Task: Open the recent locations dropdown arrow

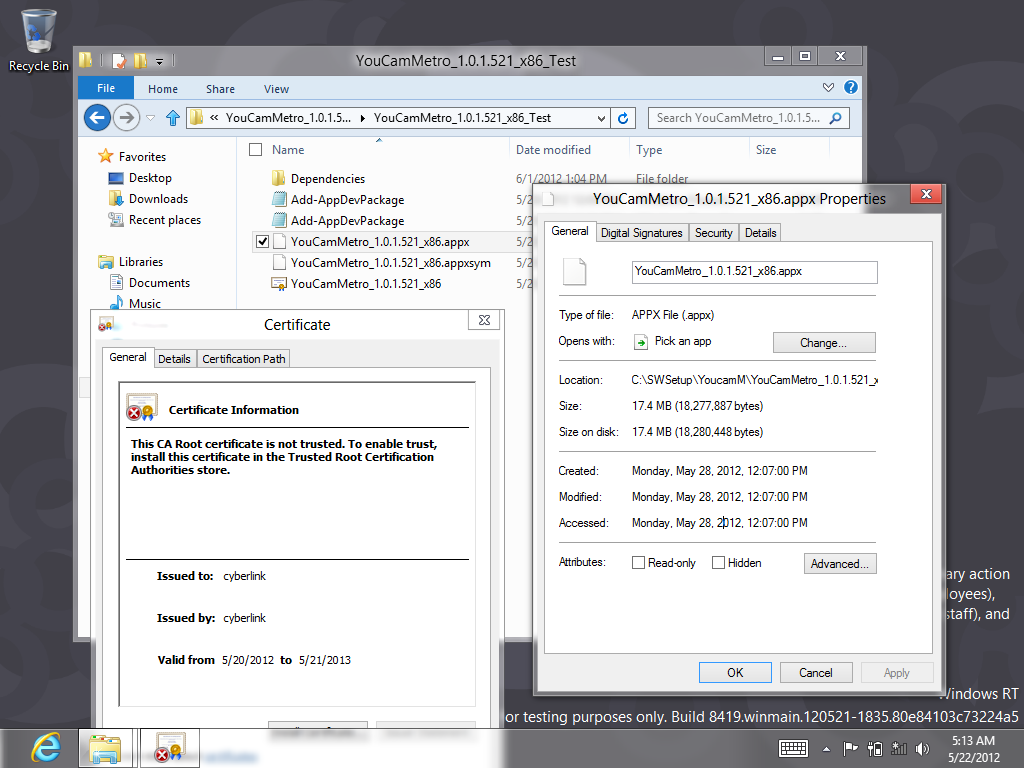Action: click(x=151, y=118)
